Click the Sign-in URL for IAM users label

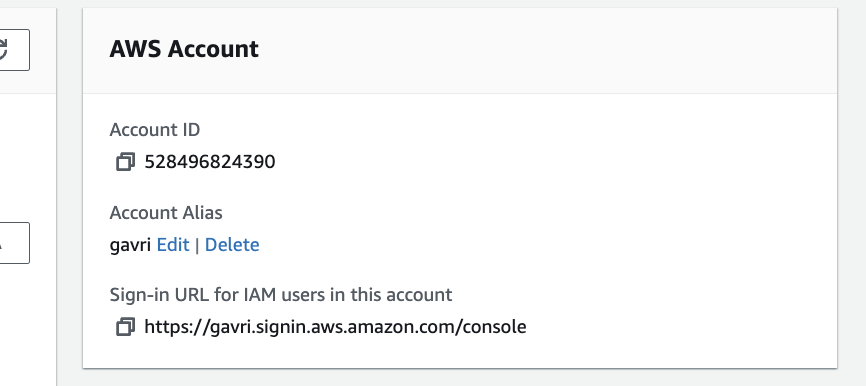click(x=281, y=294)
